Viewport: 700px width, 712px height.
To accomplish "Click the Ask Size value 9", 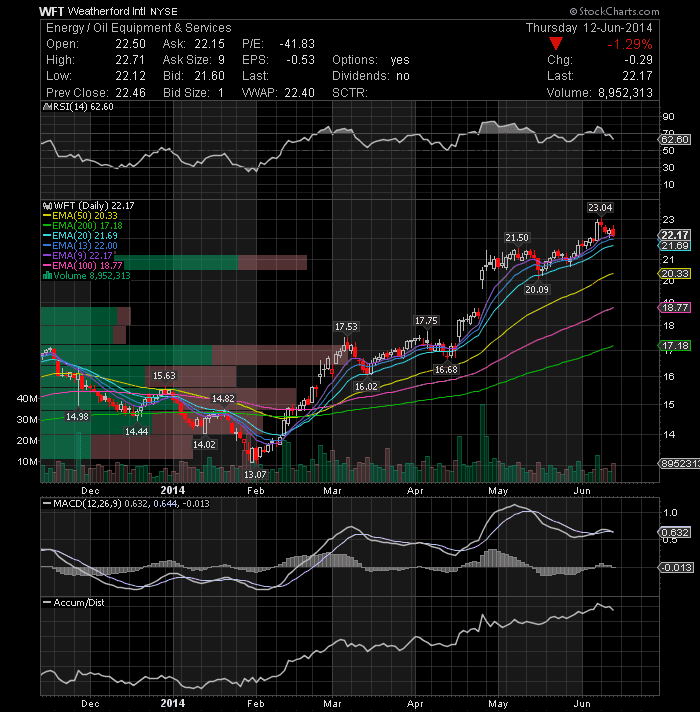I will coord(222,60).
